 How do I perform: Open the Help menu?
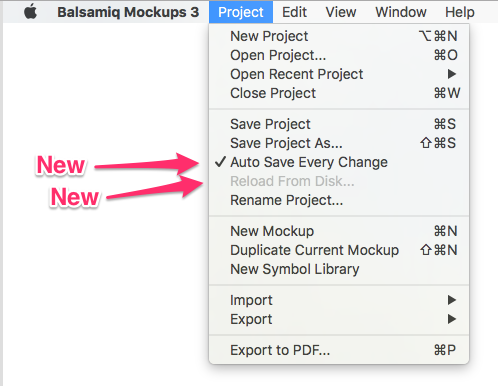tap(460, 12)
